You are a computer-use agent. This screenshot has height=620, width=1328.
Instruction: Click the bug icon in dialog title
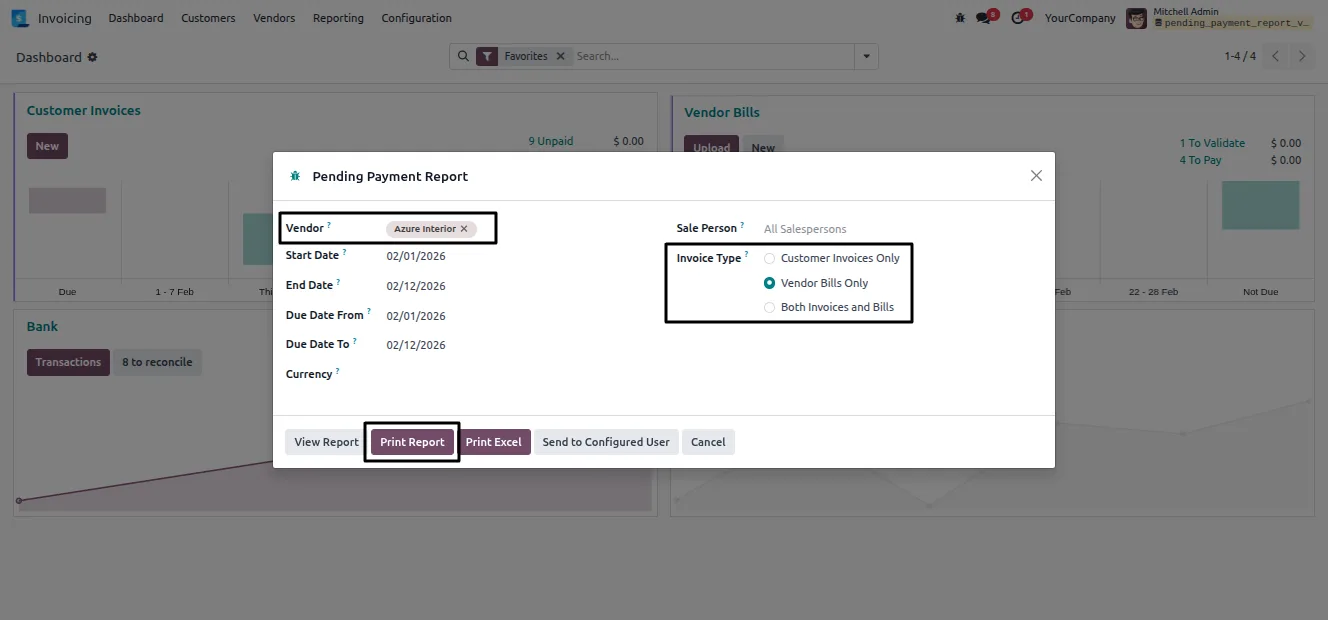click(x=295, y=176)
